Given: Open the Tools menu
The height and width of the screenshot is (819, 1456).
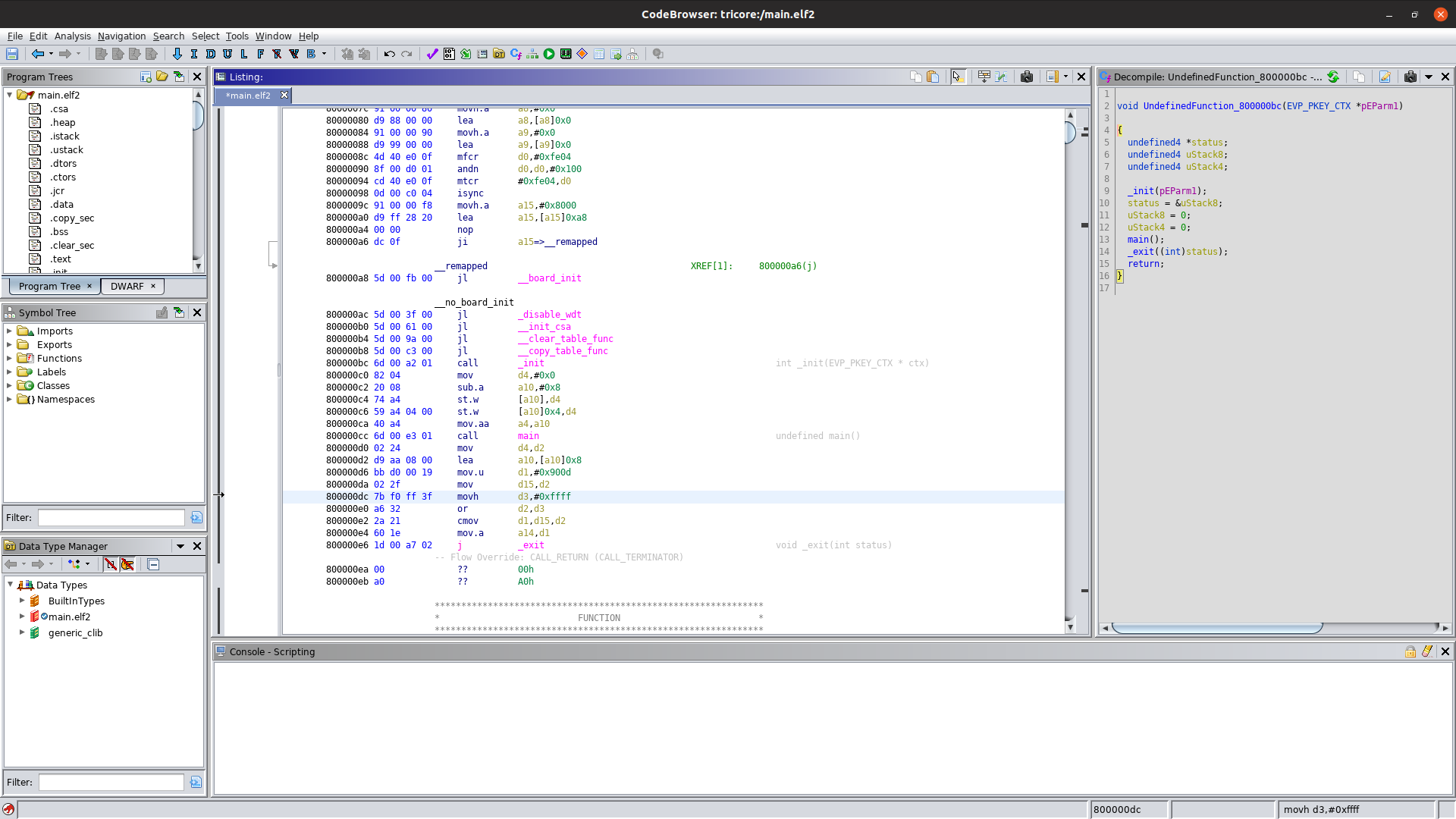Looking at the screenshot, I should (237, 36).
